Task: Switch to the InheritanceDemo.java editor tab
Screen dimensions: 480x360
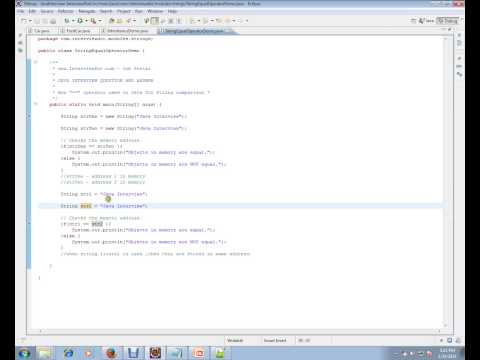Action: 127,31
